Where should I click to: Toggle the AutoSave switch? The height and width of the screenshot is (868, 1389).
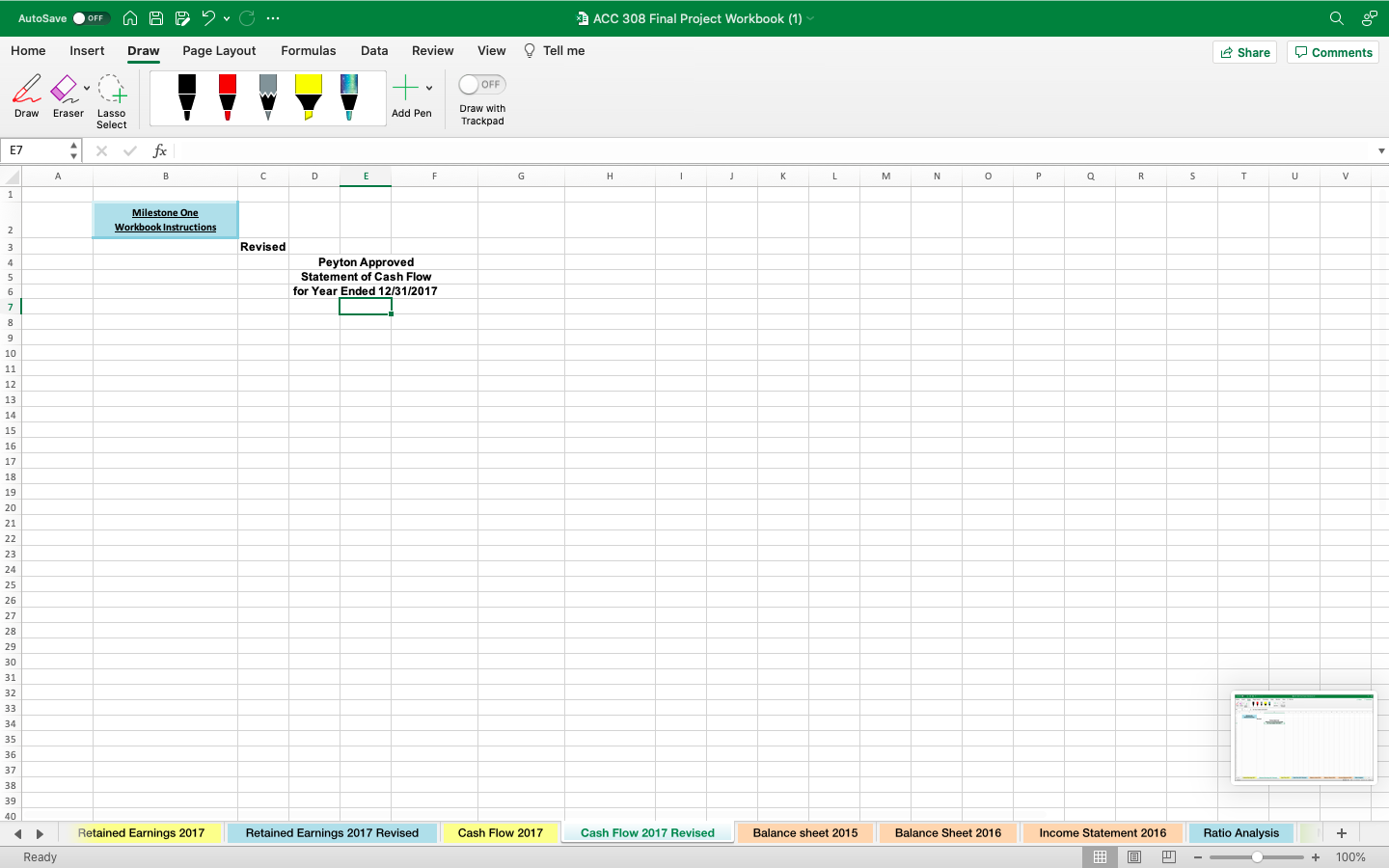pos(91,18)
